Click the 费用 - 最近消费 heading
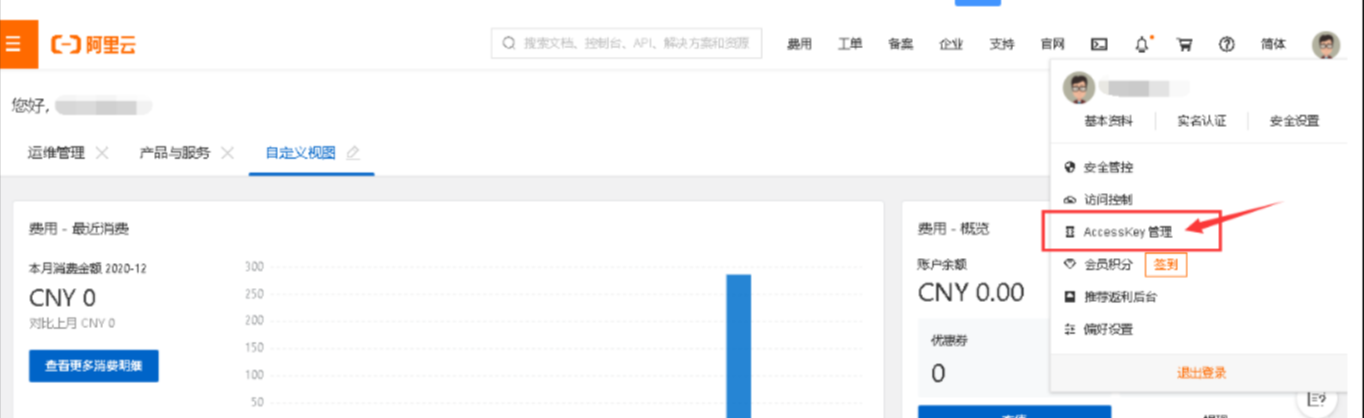Image resolution: width=1364 pixels, height=418 pixels. click(x=79, y=229)
